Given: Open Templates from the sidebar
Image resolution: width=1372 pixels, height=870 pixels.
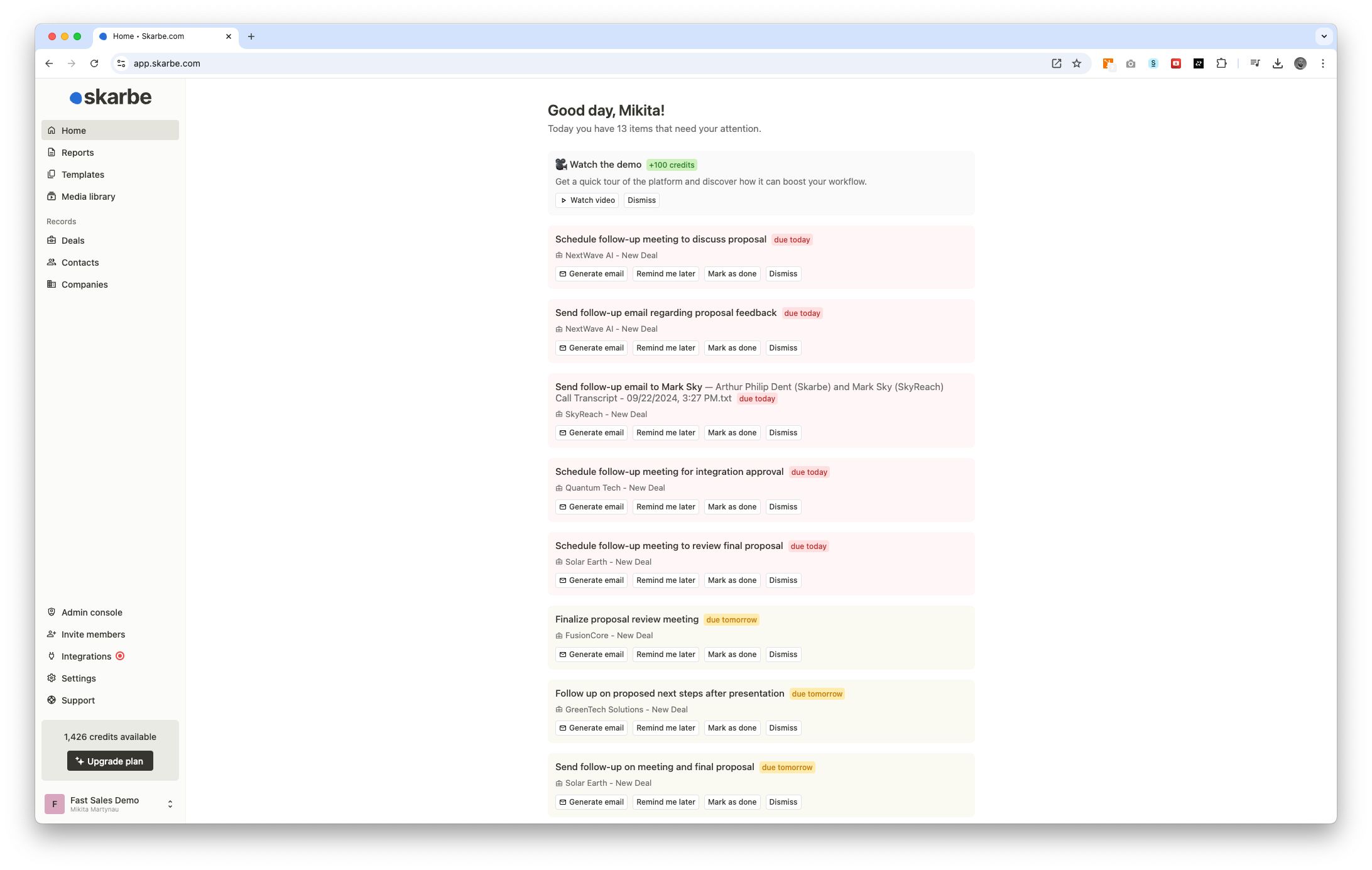Looking at the screenshot, I should point(82,174).
